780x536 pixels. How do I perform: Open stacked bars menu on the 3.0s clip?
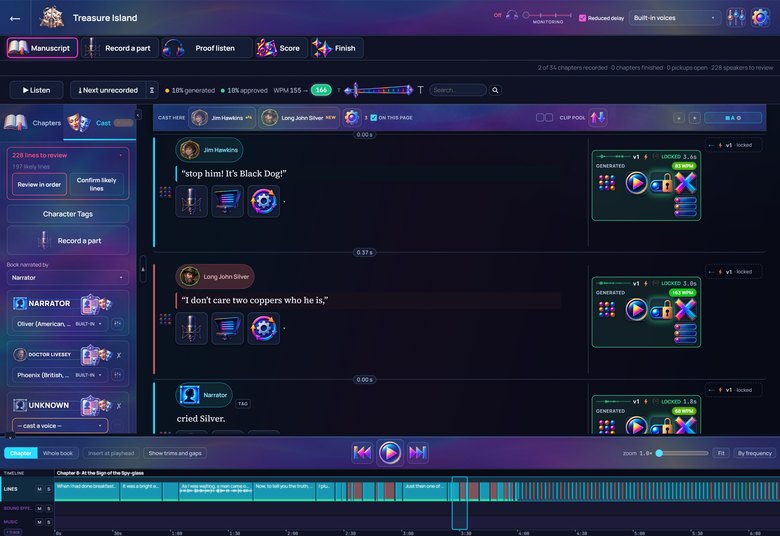[x=685, y=333]
